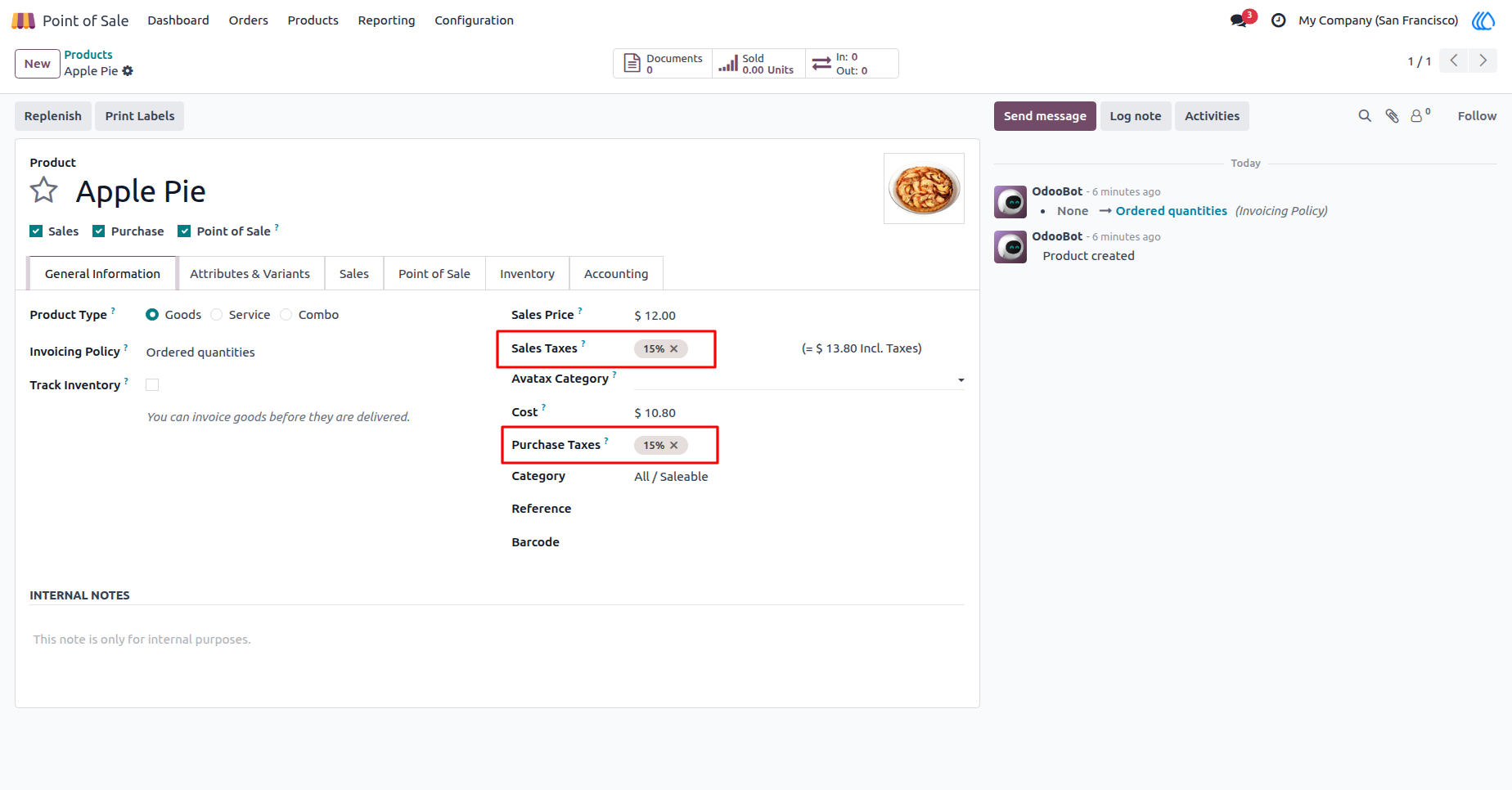Click the OdooBot avatar on invoicing policy message
This screenshot has width=1512, height=790.
(x=1010, y=202)
